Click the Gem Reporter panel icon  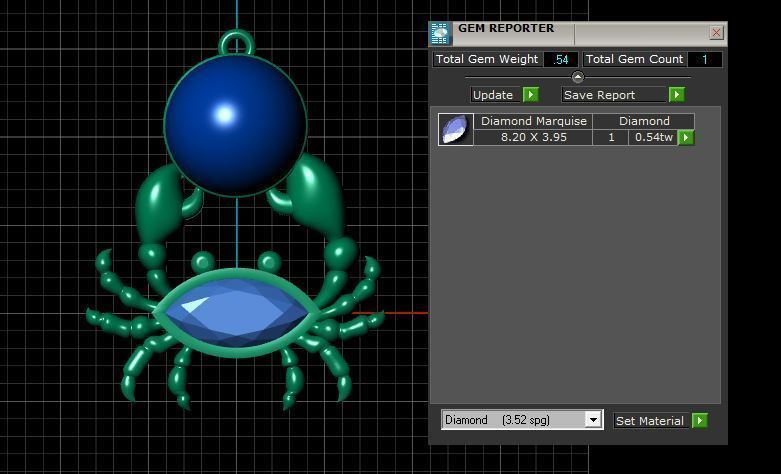[x=440, y=33]
